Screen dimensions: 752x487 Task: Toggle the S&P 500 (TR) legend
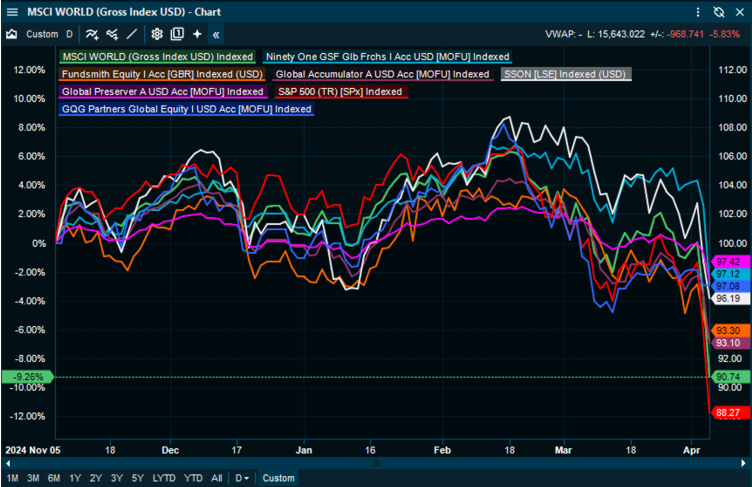(x=341, y=92)
